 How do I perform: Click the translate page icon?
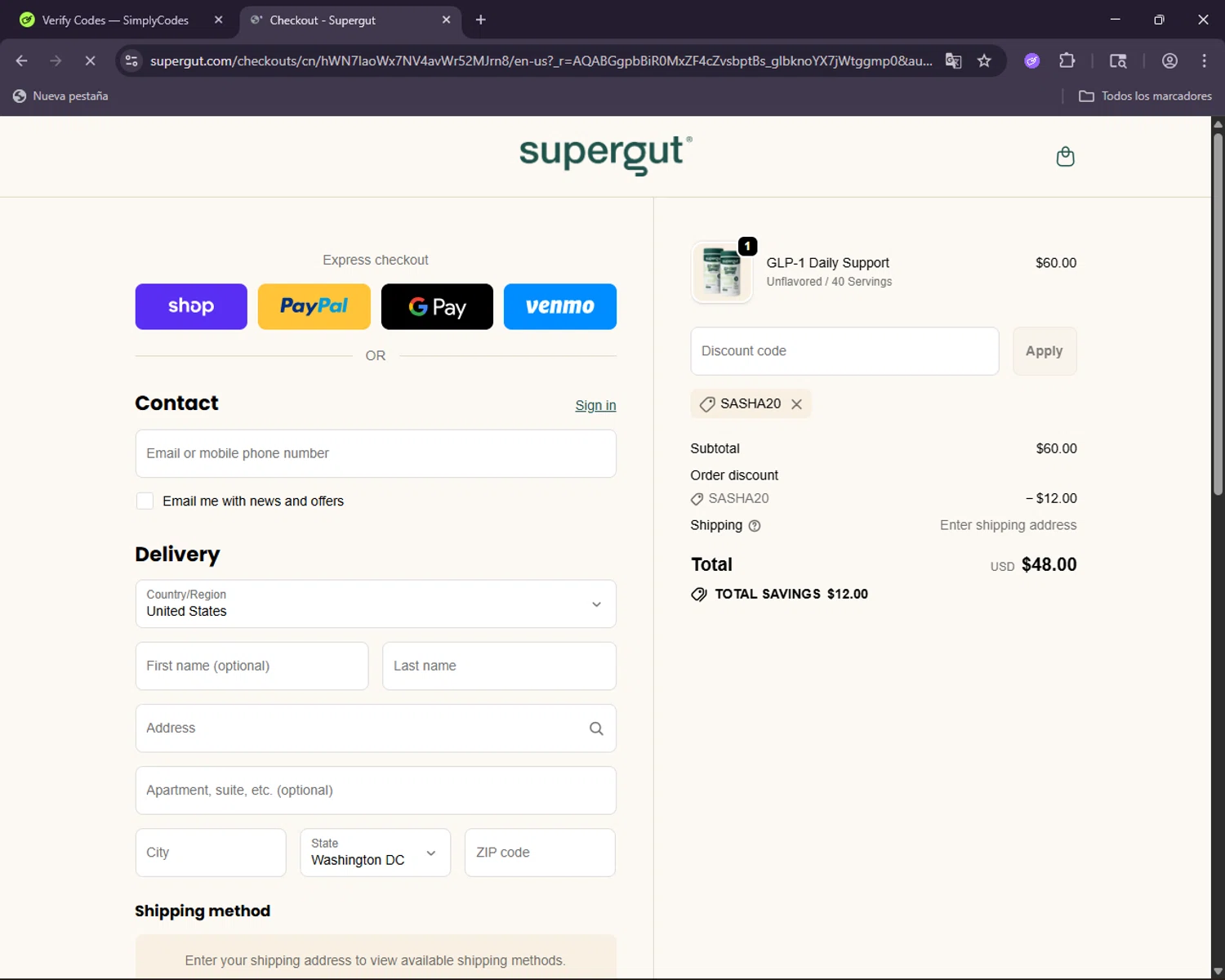pos(953,60)
